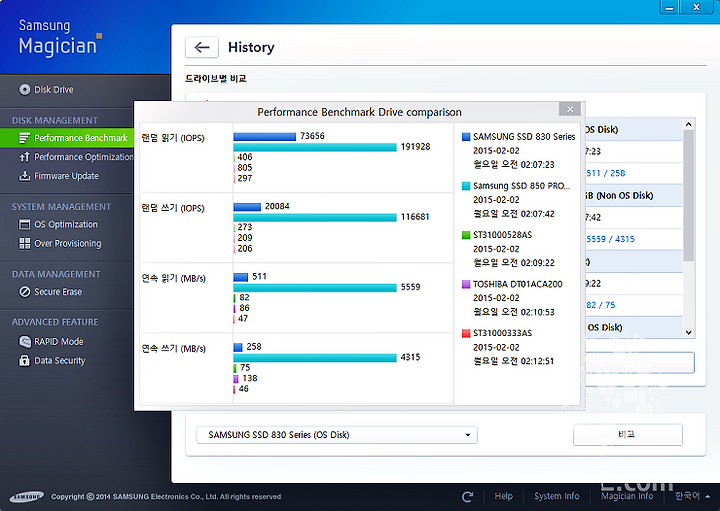Click the scroll up arrow of the history list
Screen dimensions: 720x511
[688, 124]
